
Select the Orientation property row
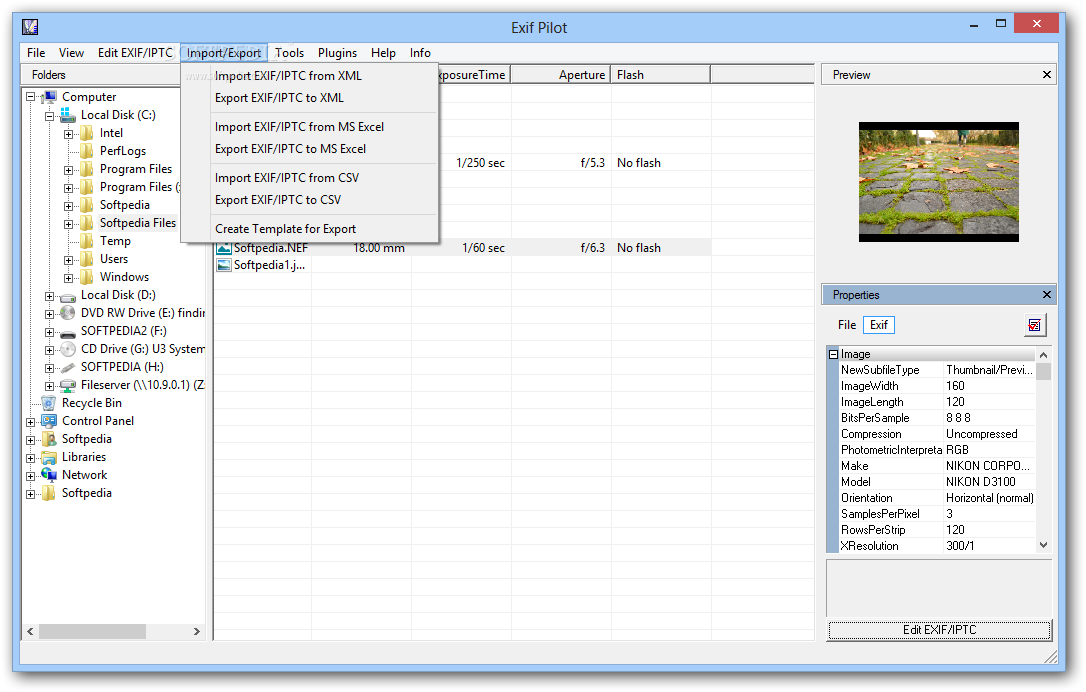(x=937, y=498)
